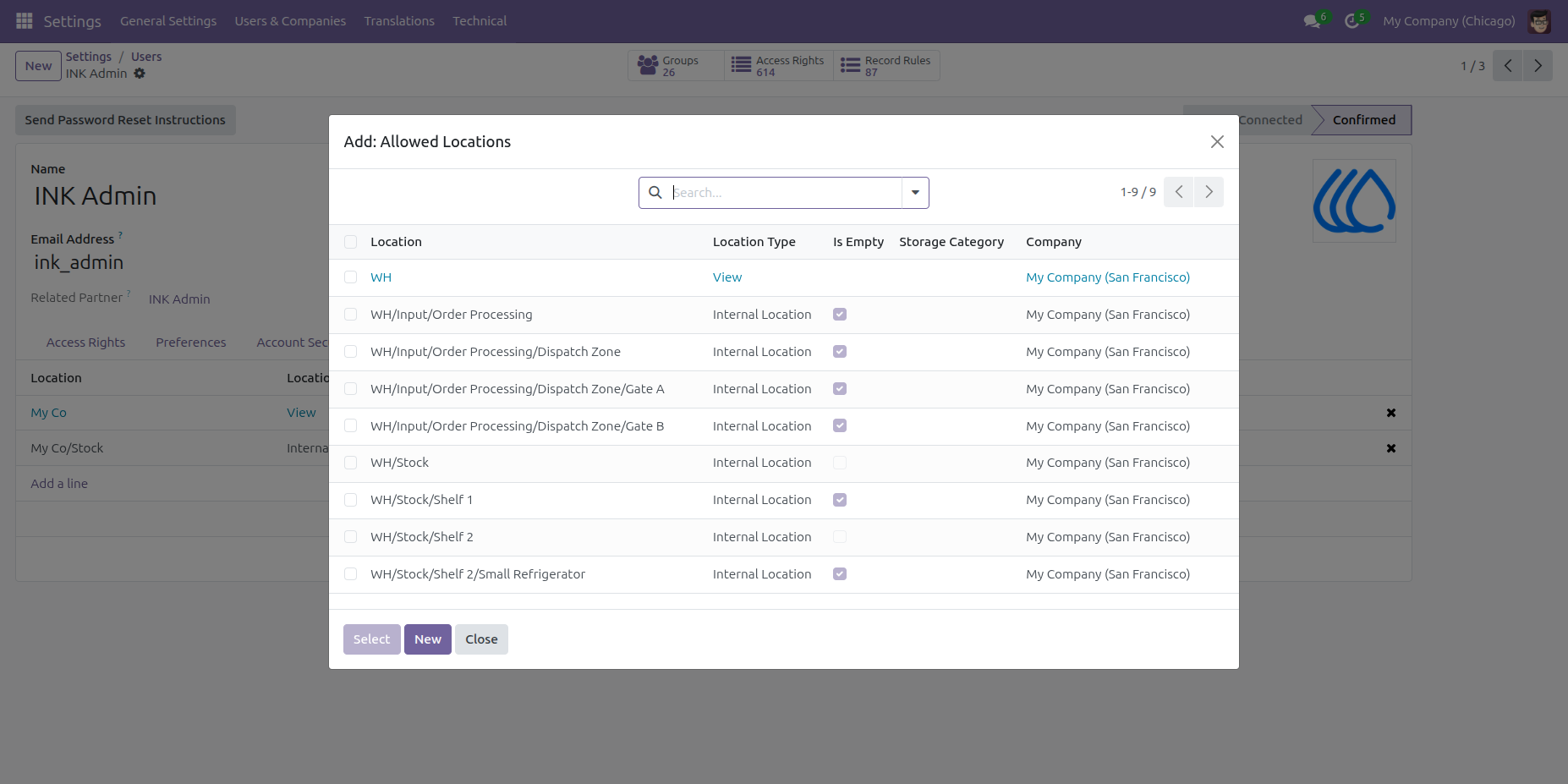The height and width of the screenshot is (784, 1568).
Task: Sort by Location Type column header
Action: coord(754,242)
